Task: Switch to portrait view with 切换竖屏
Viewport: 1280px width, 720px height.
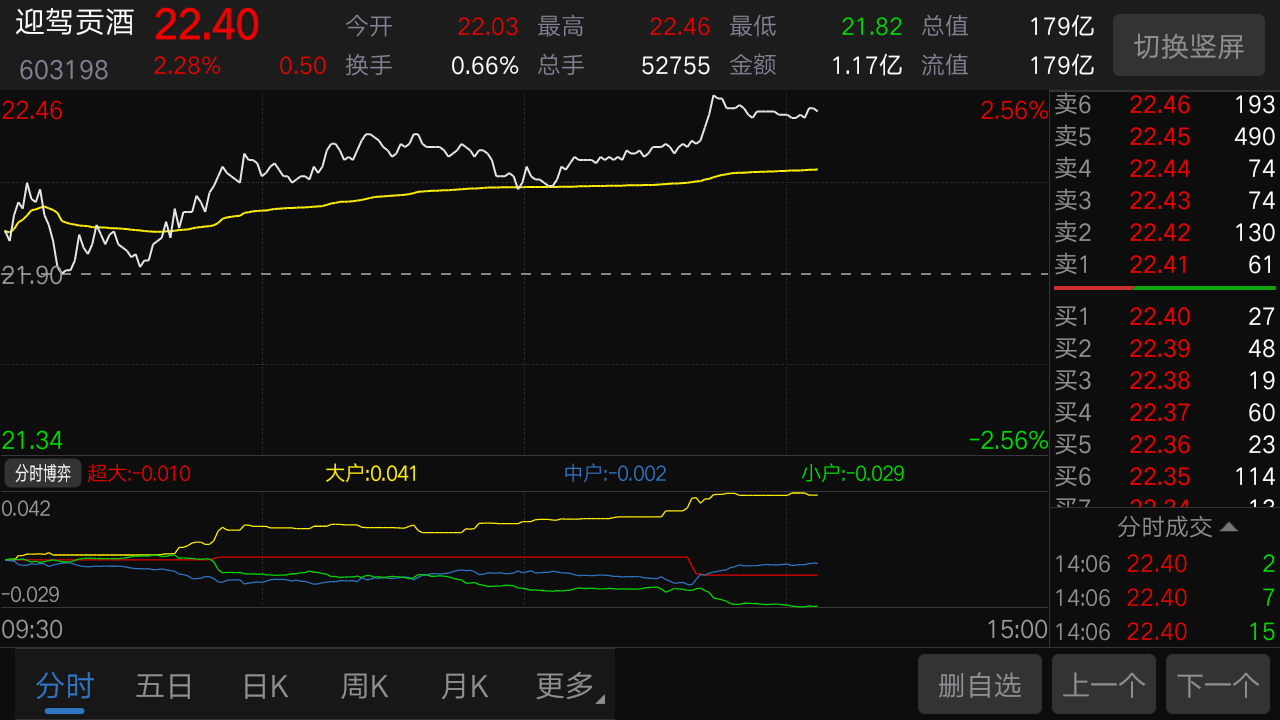Action: [1189, 45]
